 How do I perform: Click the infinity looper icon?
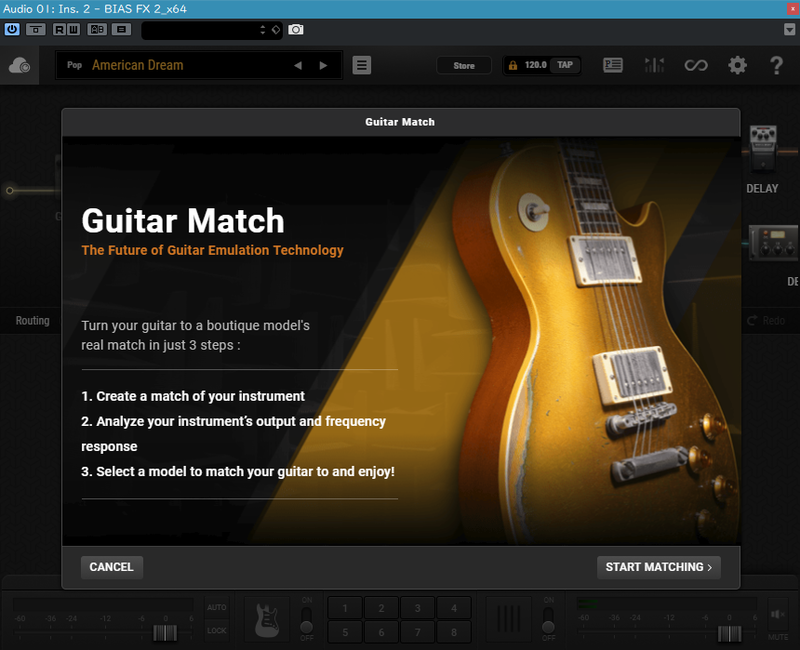click(x=696, y=65)
